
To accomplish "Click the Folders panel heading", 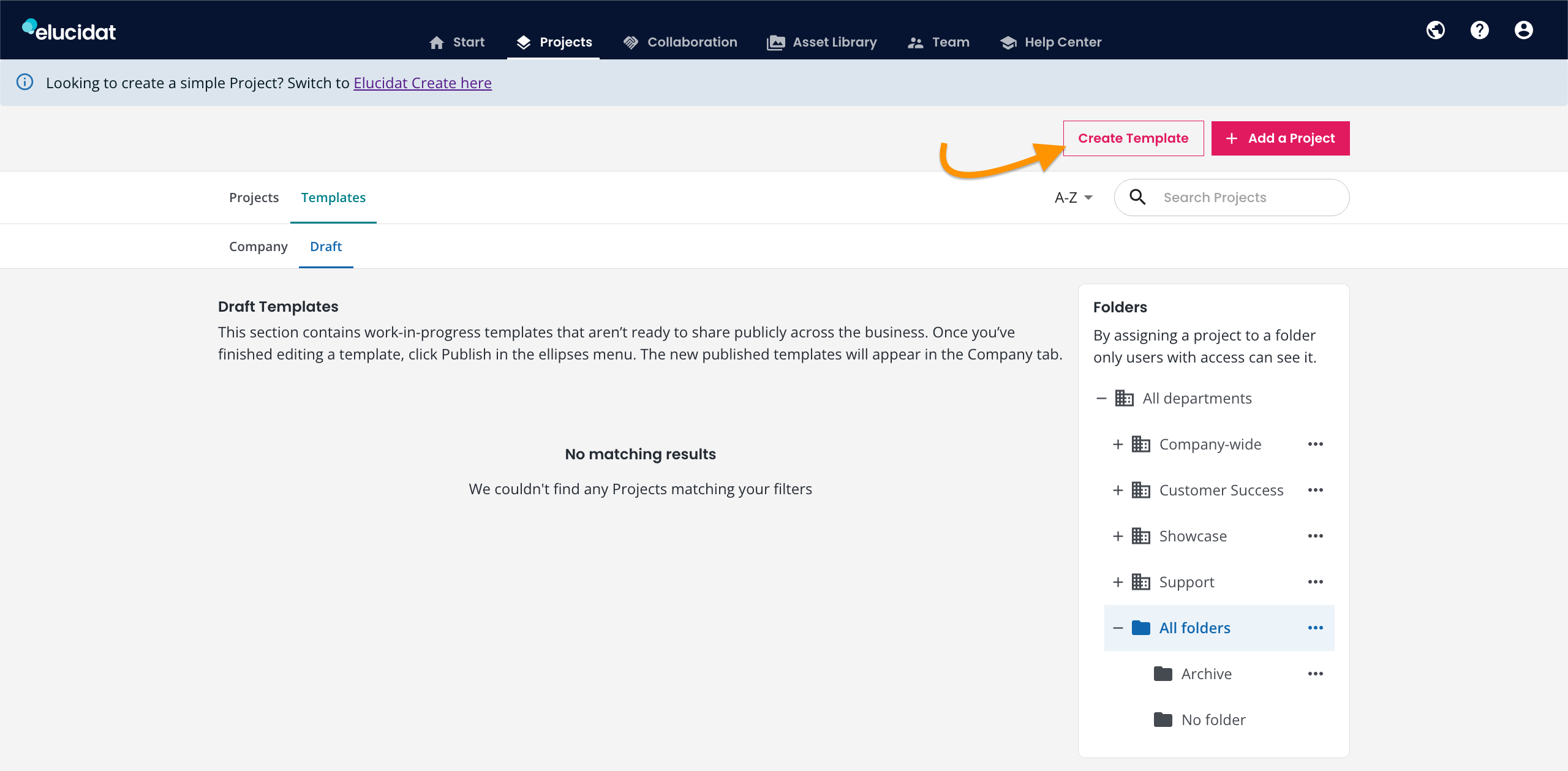I will point(1120,307).
